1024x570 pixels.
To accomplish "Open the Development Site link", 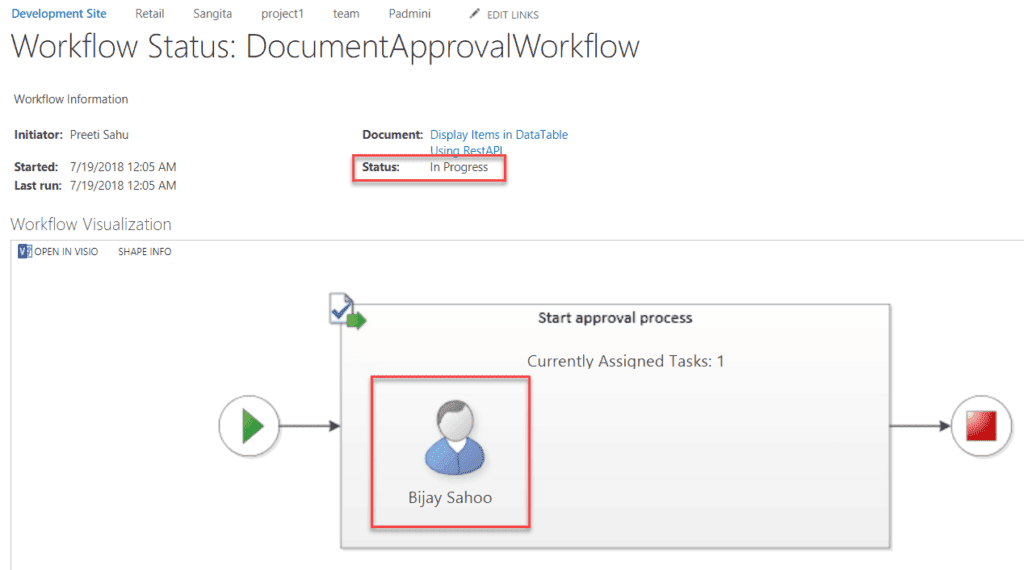I will (x=59, y=14).
